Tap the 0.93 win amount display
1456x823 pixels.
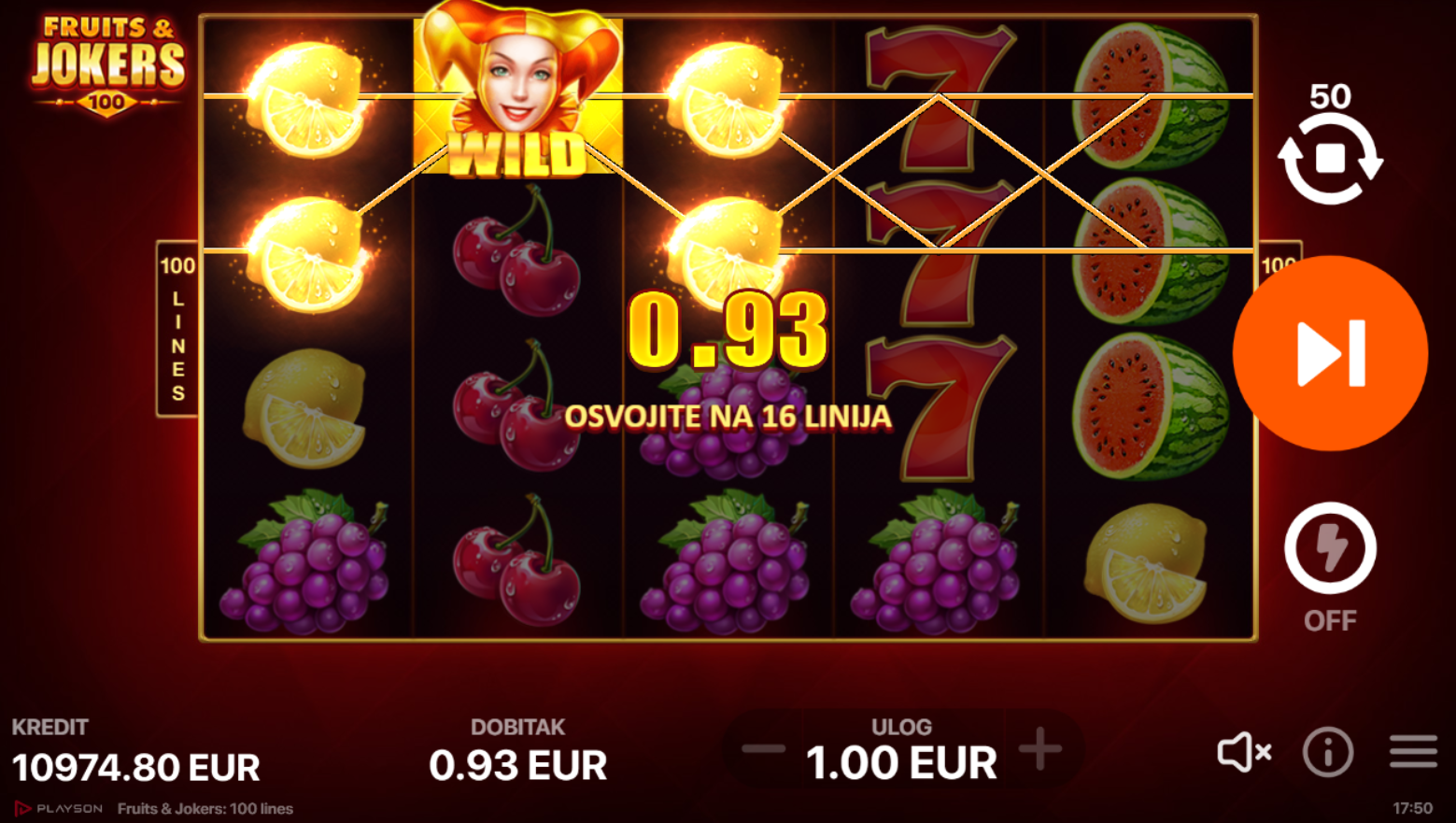pyautogui.click(x=728, y=331)
